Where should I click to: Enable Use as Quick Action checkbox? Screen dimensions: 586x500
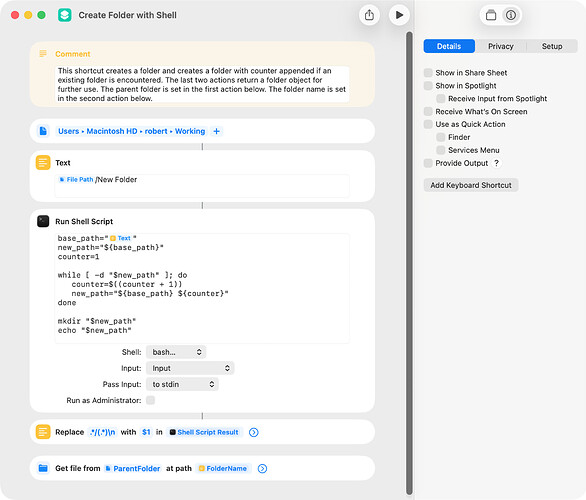click(428, 124)
